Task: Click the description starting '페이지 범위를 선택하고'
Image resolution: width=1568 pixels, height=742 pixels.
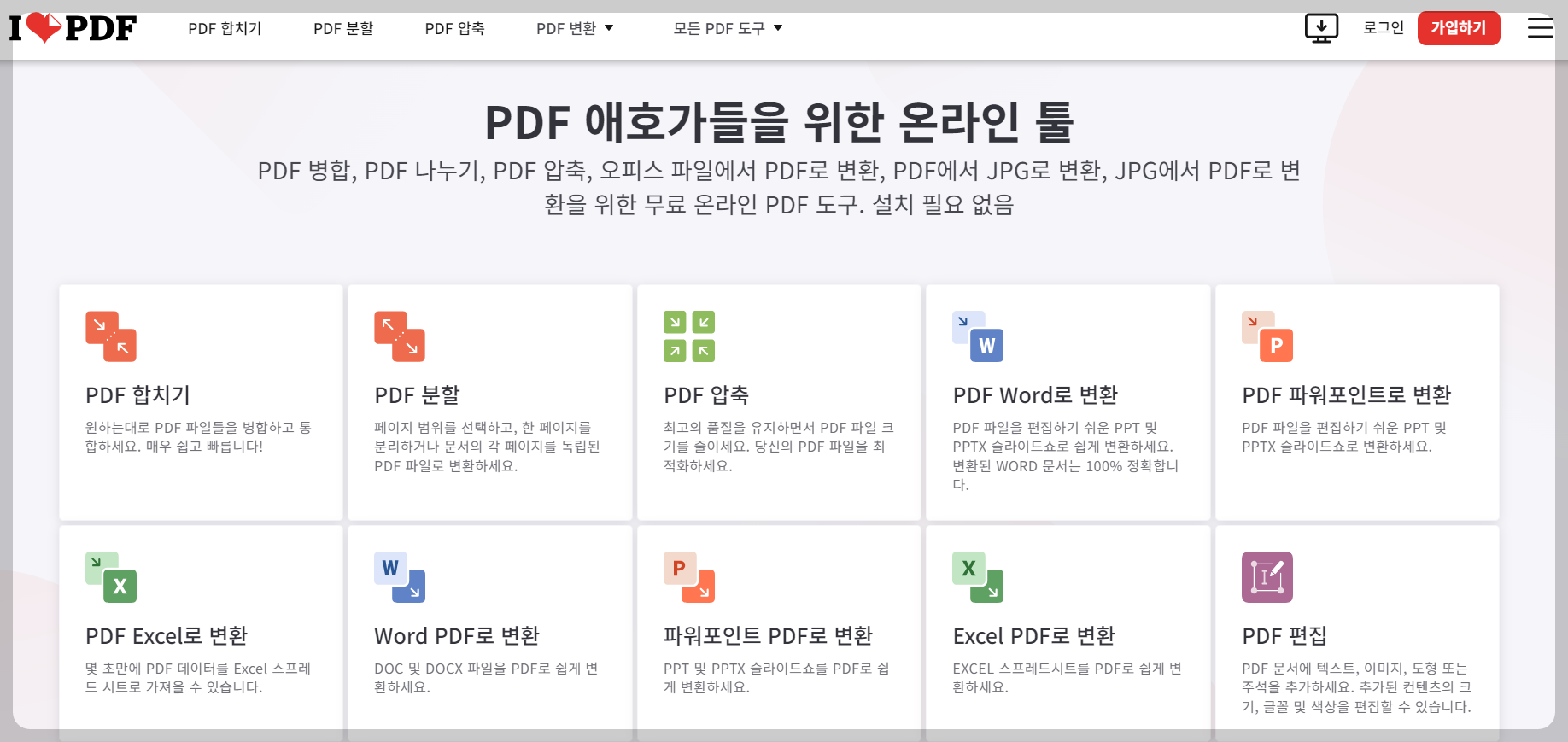Action: coord(487,447)
